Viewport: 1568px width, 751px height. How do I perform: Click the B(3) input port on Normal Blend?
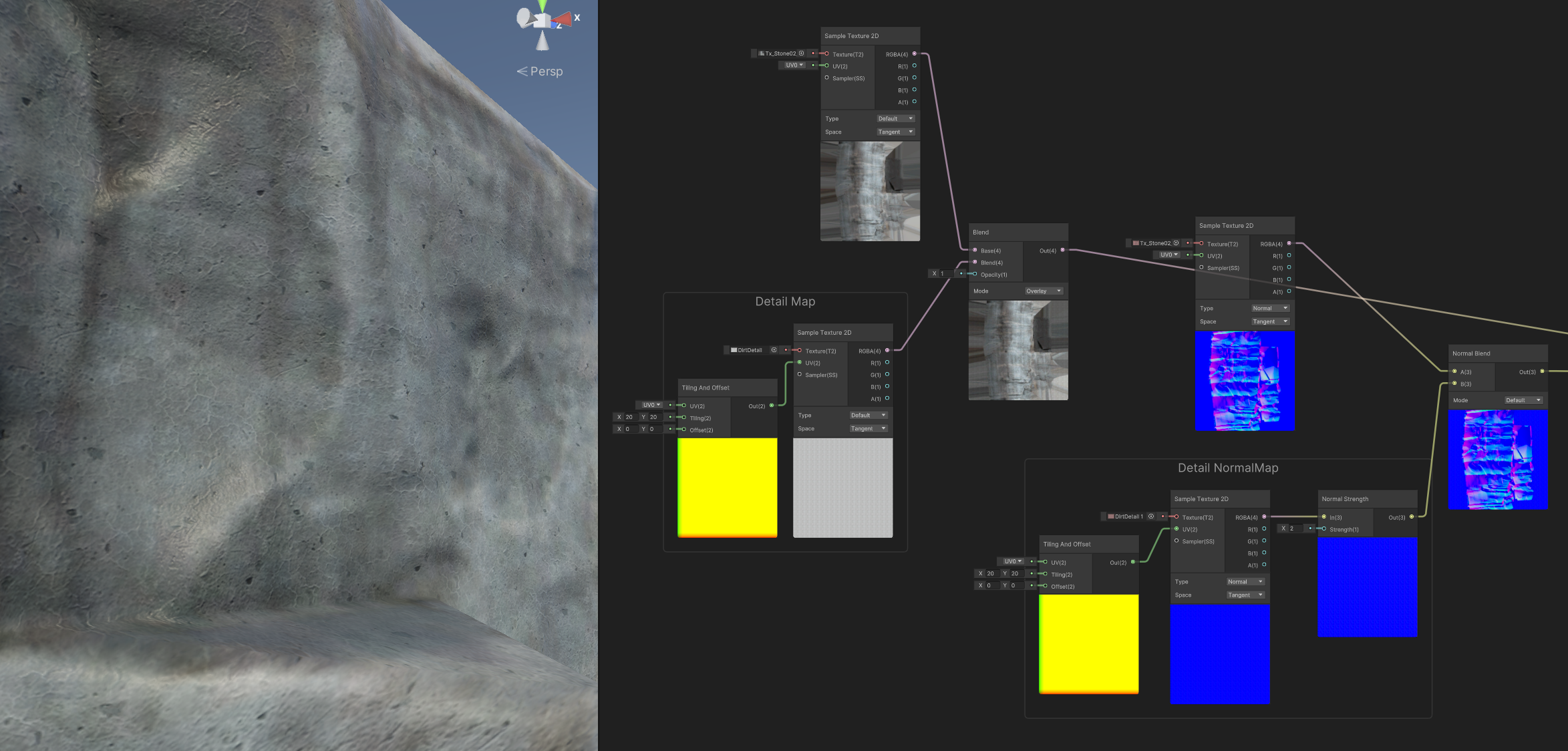tap(1454, 384)
